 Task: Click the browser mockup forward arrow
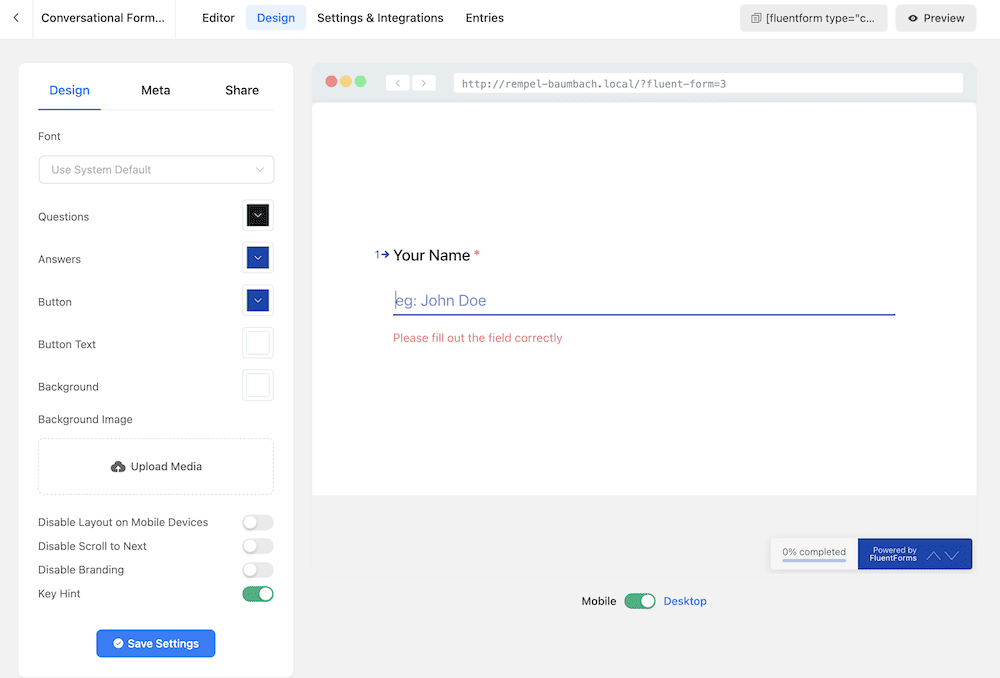click(424, 83)
